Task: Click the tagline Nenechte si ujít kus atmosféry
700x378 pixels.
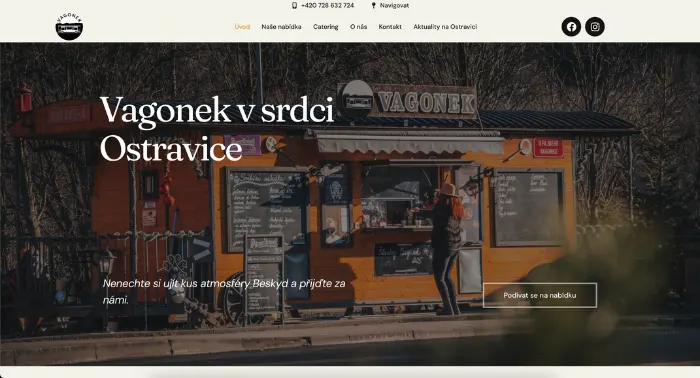Action: tap(224, 291)
